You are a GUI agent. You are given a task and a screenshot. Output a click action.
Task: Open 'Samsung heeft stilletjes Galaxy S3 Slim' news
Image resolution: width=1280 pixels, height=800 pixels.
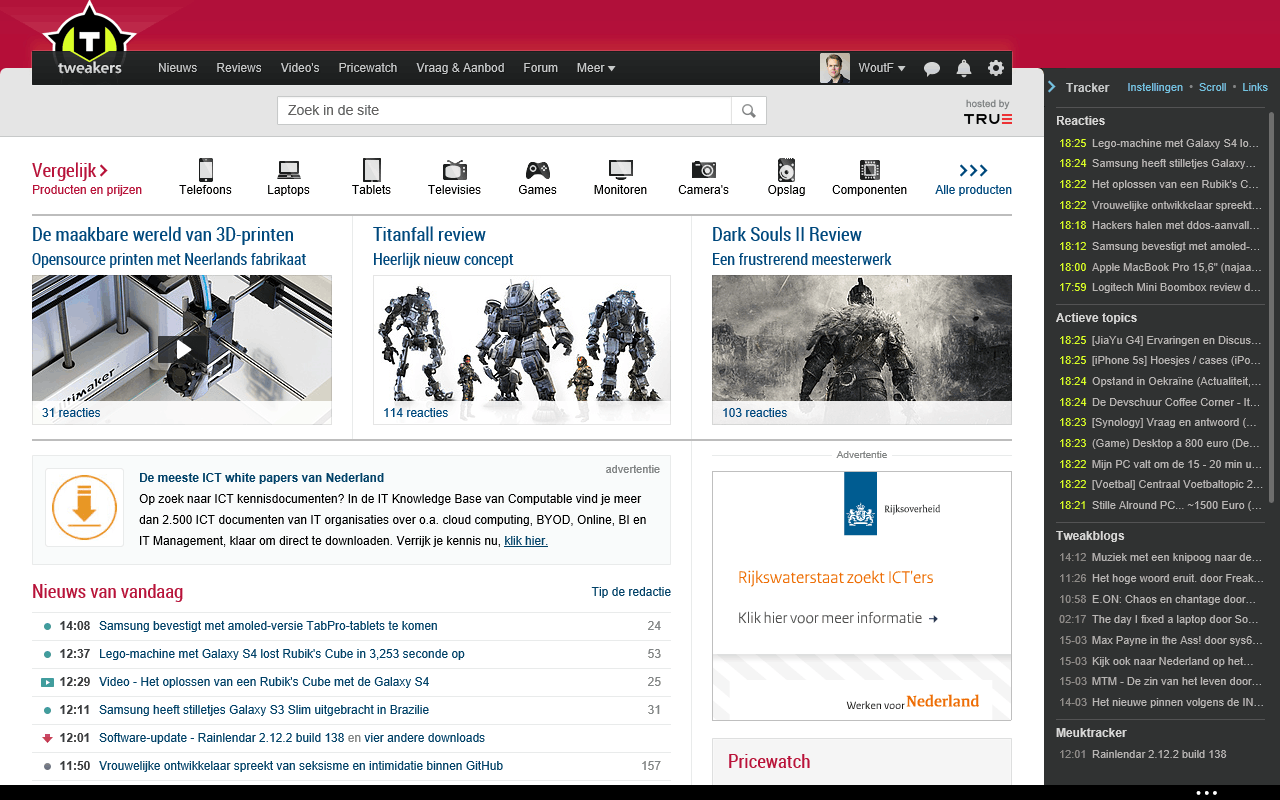[x=264, y=710]
